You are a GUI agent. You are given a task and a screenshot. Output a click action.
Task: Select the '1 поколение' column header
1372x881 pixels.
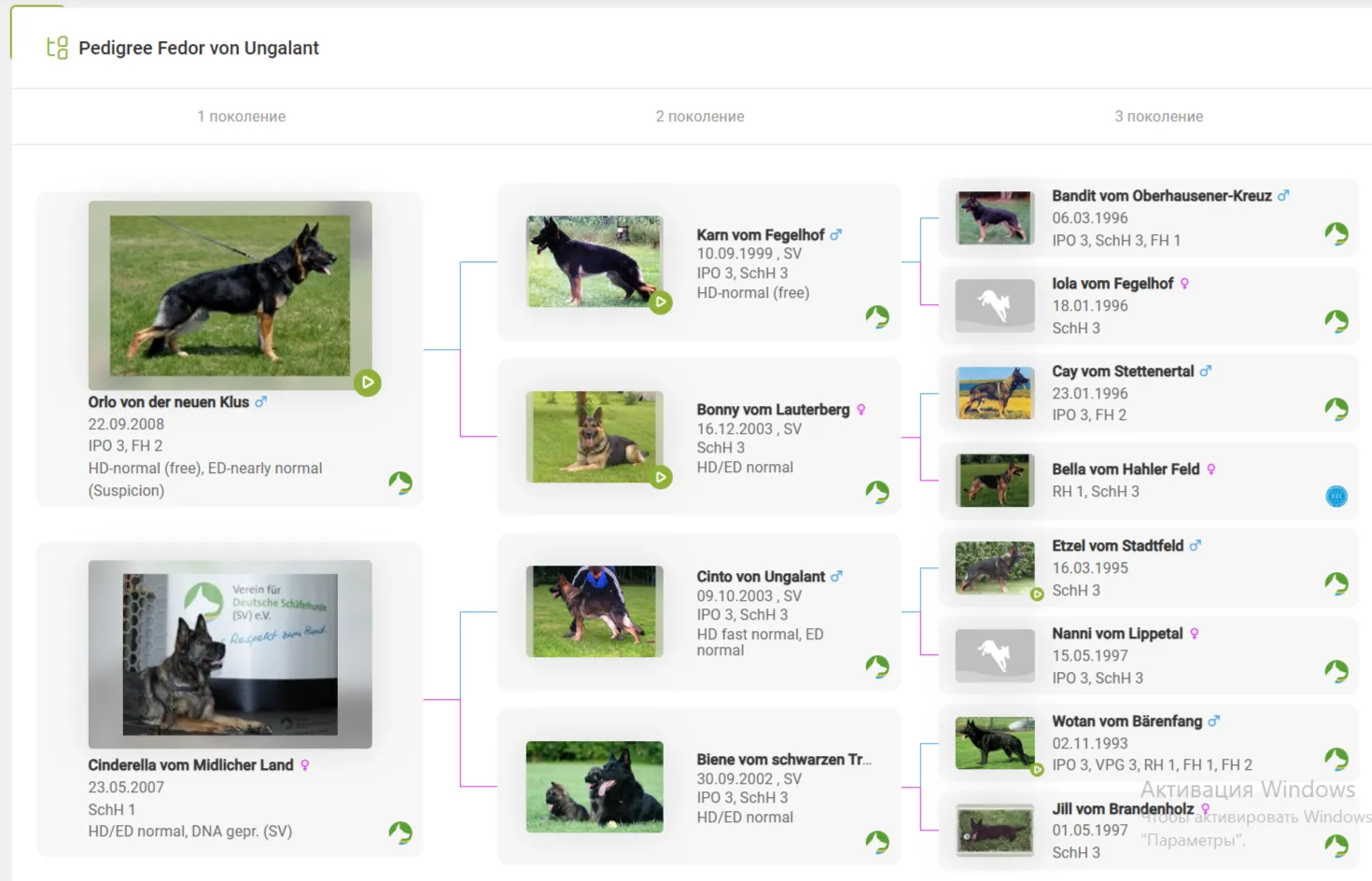click(x=241, y=117)
